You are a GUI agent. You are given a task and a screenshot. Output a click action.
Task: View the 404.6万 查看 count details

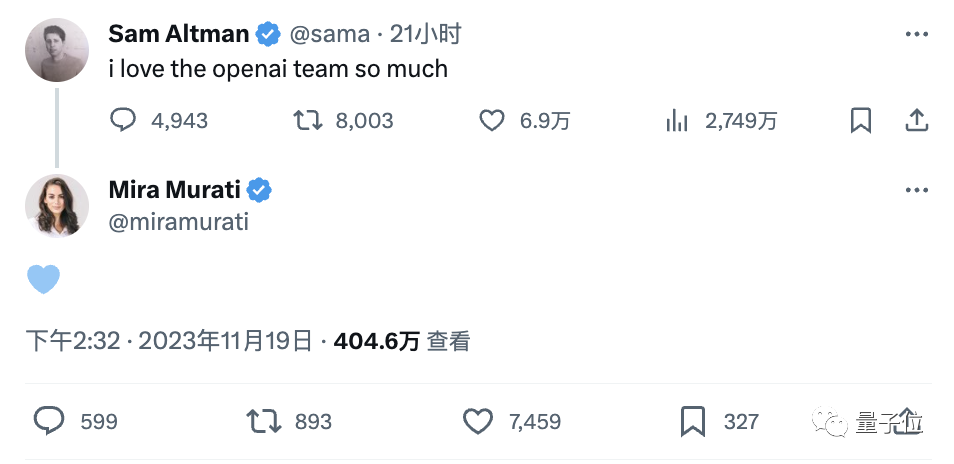click(x=401, y=341)
